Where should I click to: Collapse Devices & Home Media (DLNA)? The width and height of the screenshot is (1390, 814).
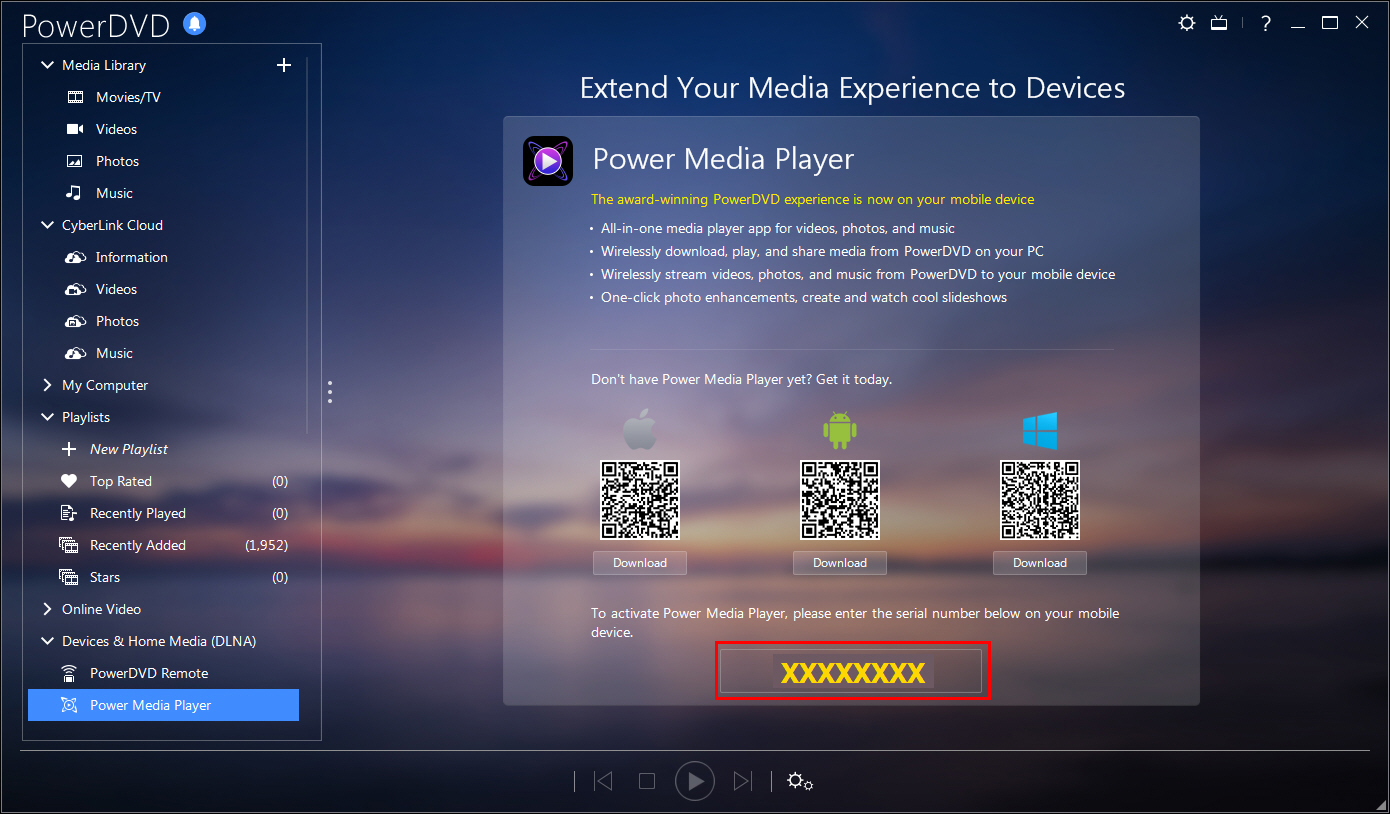47,641
